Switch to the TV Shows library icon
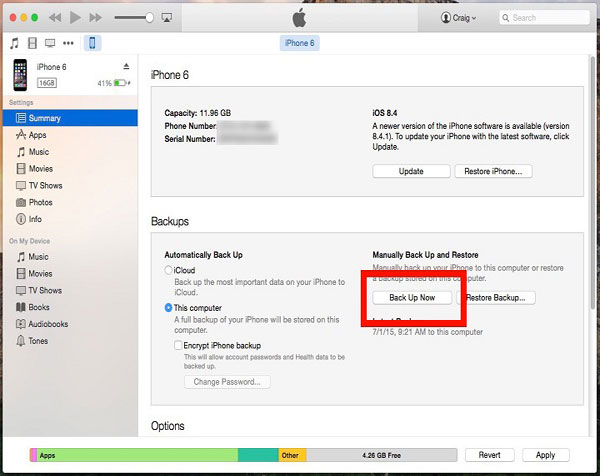600x476 pixels. point(50,43)
